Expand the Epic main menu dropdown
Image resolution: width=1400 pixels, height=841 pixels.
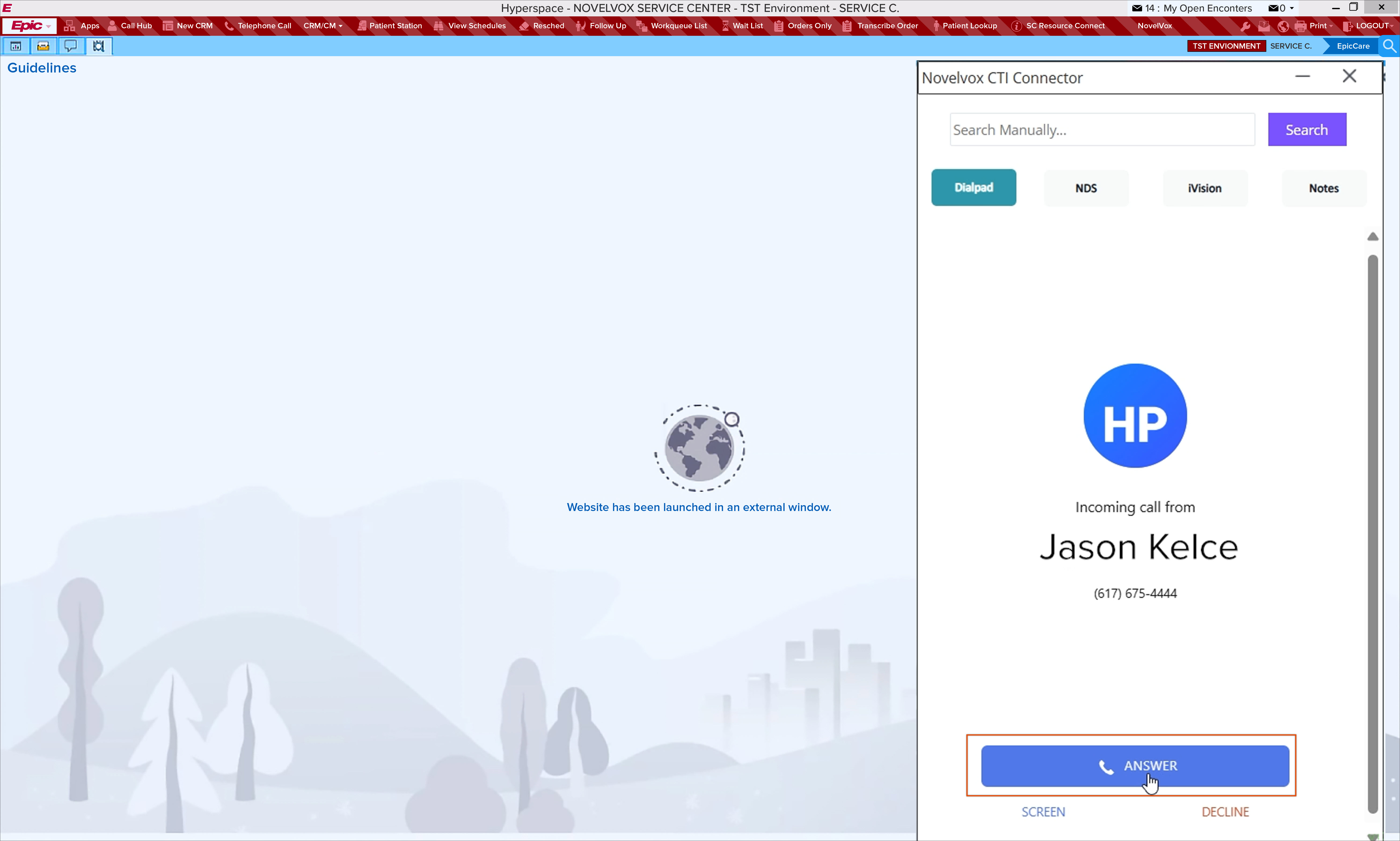29,25
